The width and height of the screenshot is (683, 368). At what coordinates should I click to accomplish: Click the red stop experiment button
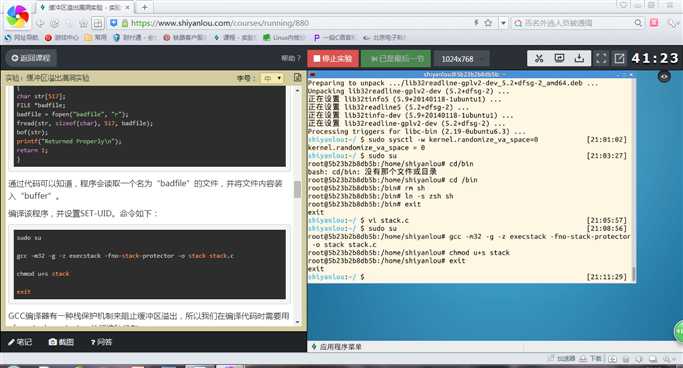(x=333, y=58)
